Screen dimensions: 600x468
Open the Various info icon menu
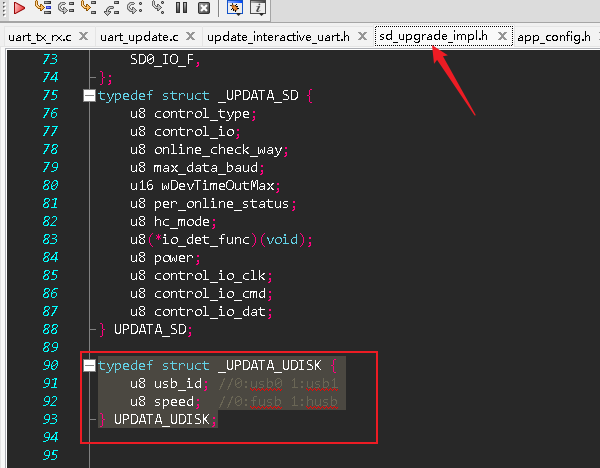point(258,8)
